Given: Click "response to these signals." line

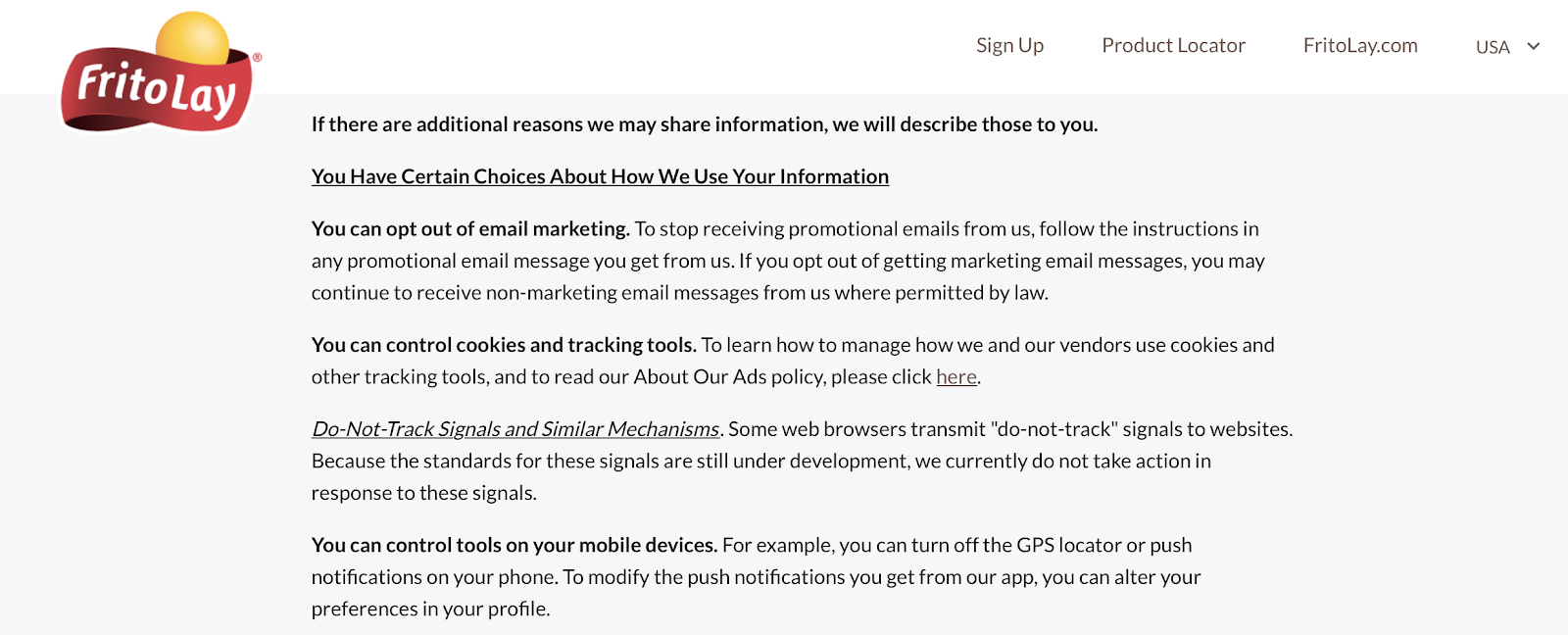Looking at the screenshot, I should click(x=423, y=493).
